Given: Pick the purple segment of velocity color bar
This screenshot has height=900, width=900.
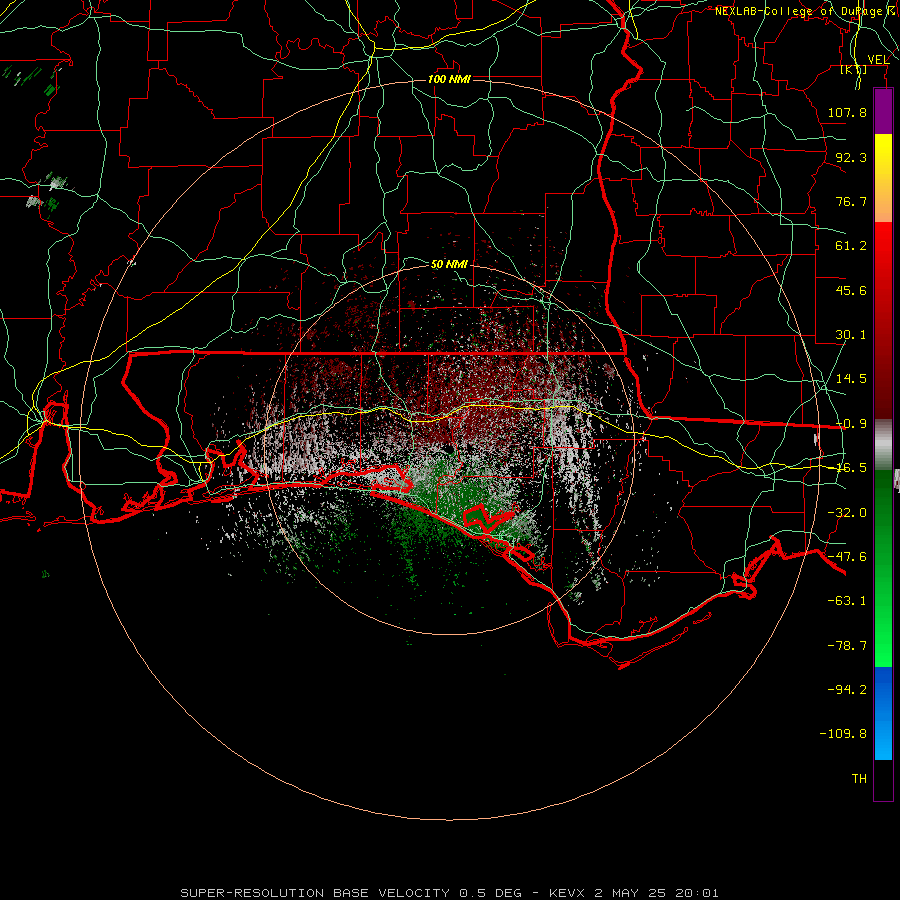Looking at the screenshot, I should (x=883, y=111).
